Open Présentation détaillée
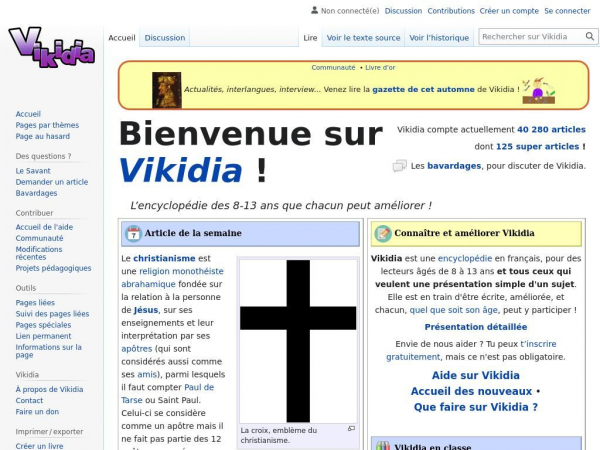 coord(476,327)
